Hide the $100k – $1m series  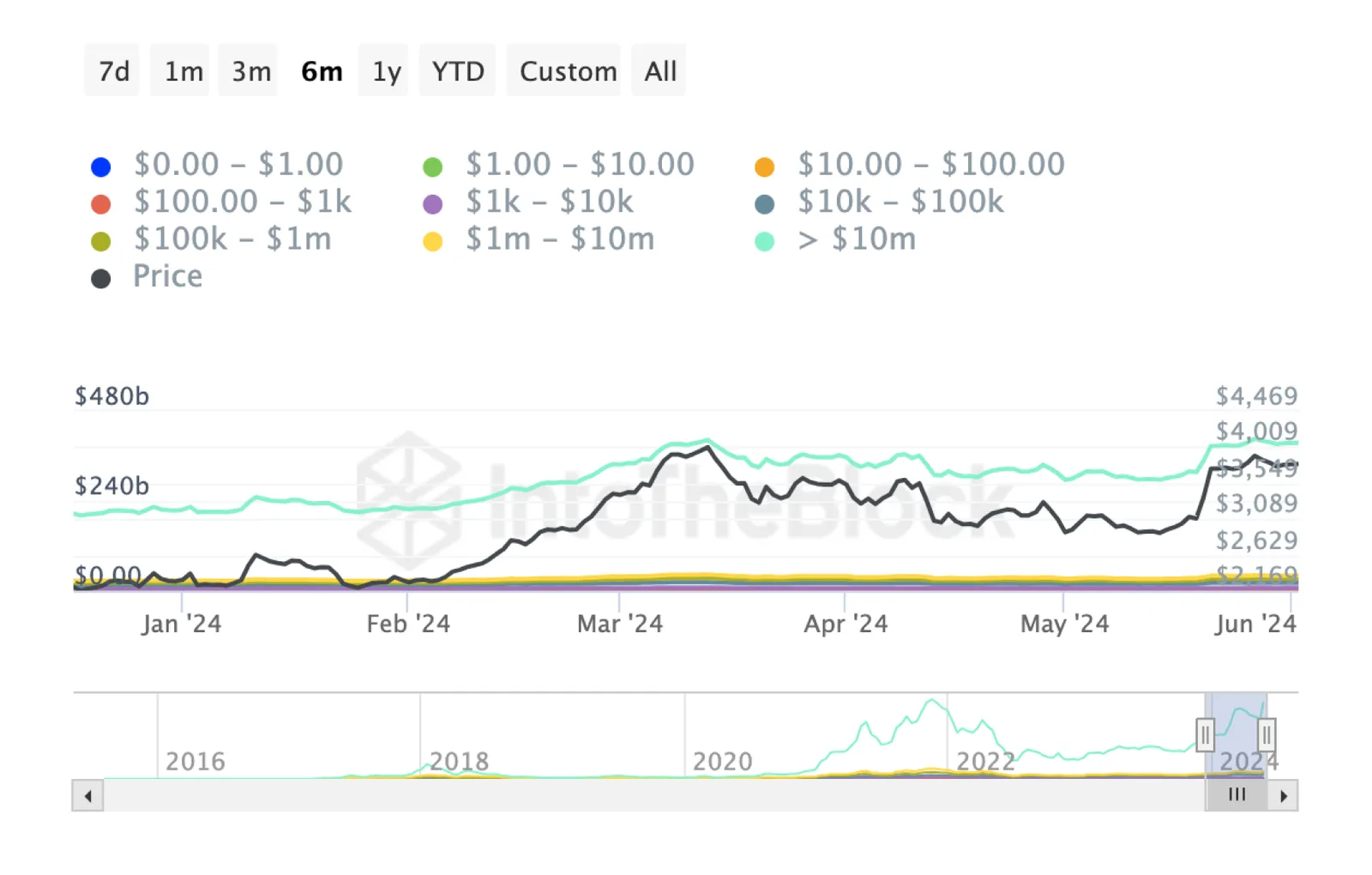point(211,240)
